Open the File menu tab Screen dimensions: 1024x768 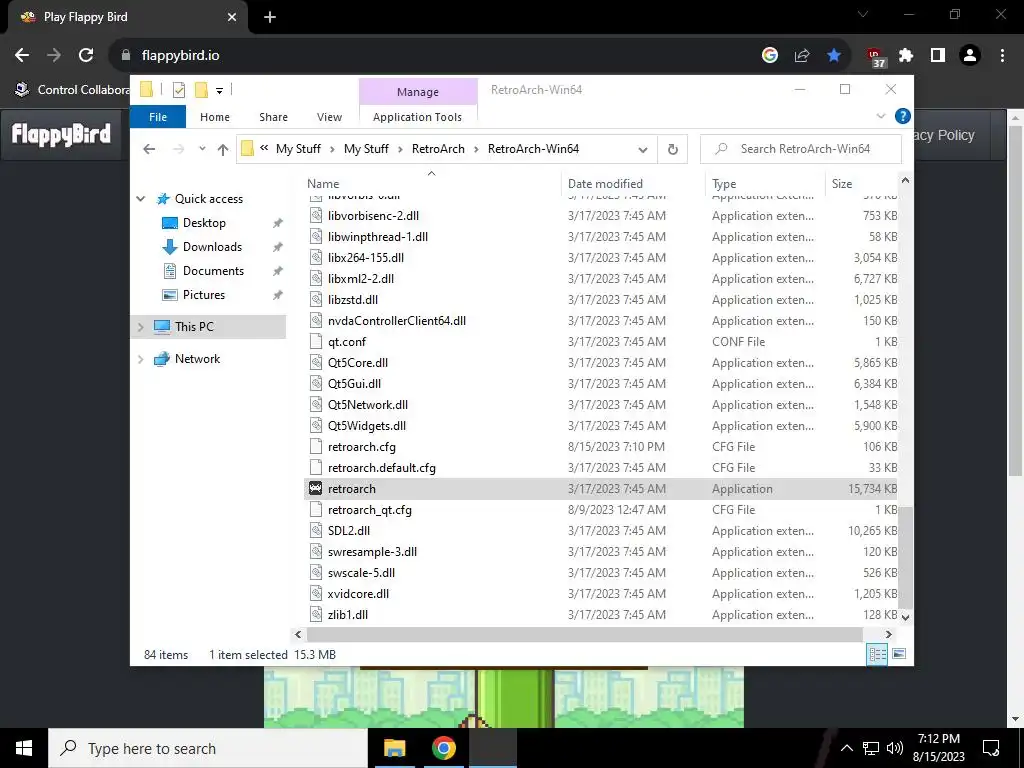pos(158,117)
